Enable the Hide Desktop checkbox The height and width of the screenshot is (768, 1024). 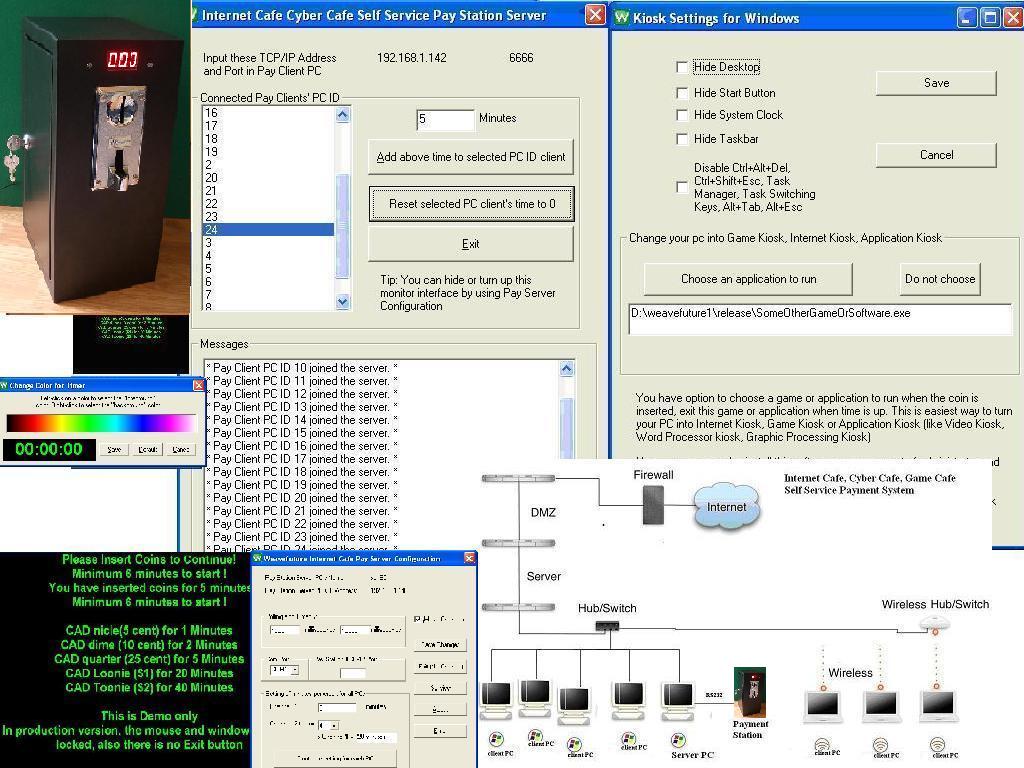pos(683,67)
